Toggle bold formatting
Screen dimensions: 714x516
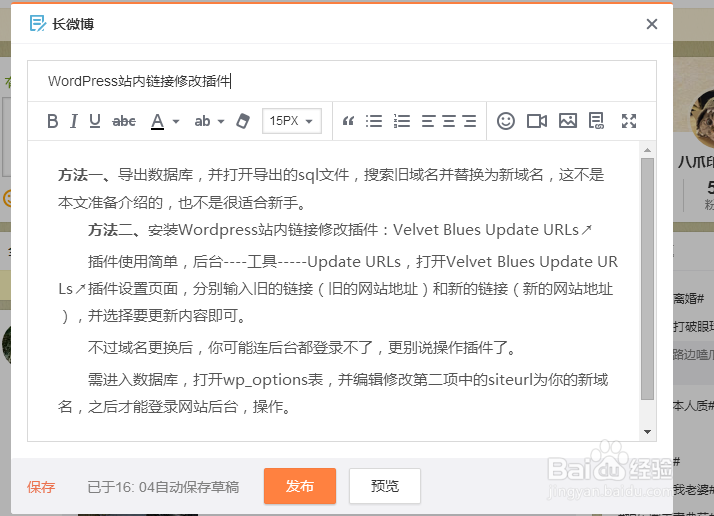tap(52, 121)
